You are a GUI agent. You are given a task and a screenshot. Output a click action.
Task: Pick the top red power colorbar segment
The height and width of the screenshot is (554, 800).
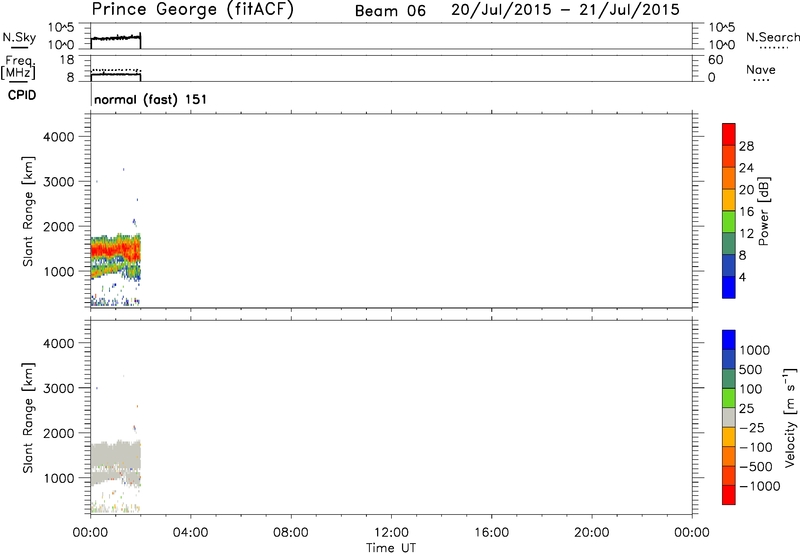[x=729, y=134]
